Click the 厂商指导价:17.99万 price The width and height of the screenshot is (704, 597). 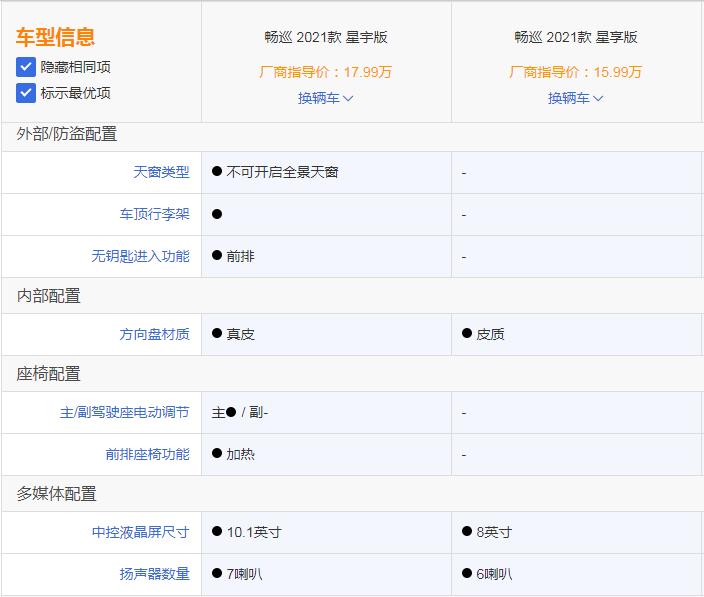tap(326, 72)
